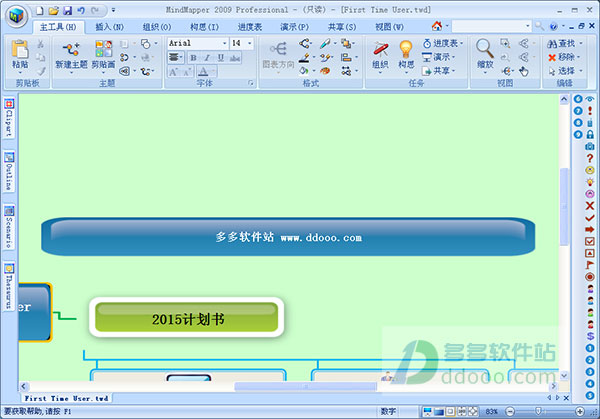Open the Clipart side panel tab
The width and height of the screenshot is (600, 419).
pos(9,118)
